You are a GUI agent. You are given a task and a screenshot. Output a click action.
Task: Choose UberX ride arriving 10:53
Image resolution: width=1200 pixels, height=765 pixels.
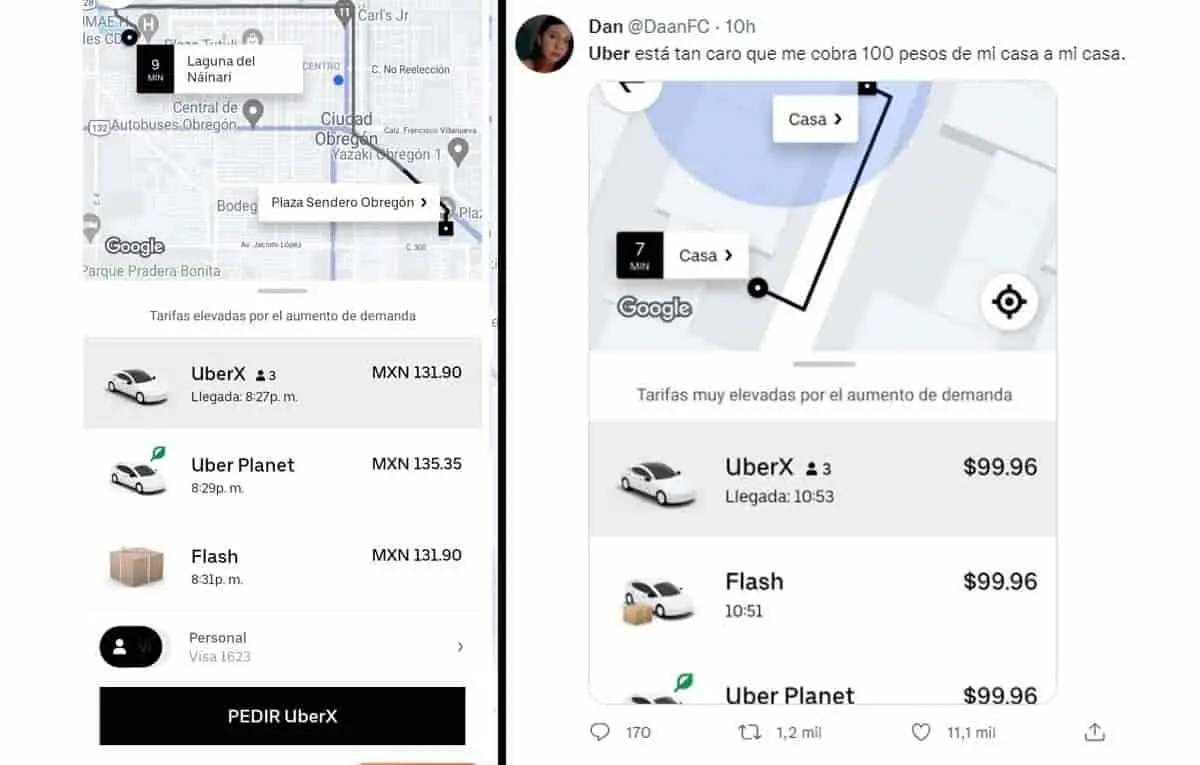point(822,479)
